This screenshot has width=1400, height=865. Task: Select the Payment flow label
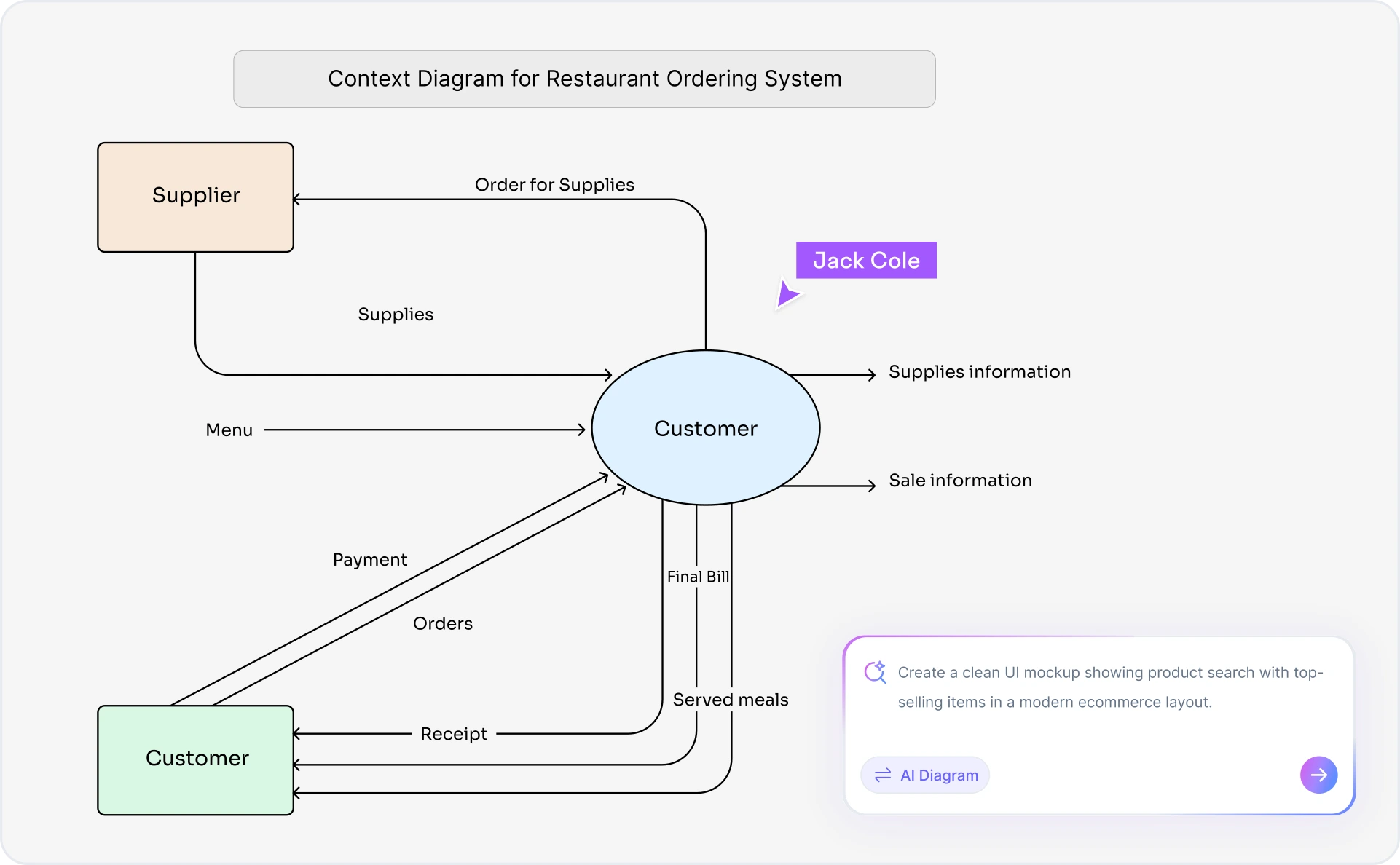click(x=369, y=559)
